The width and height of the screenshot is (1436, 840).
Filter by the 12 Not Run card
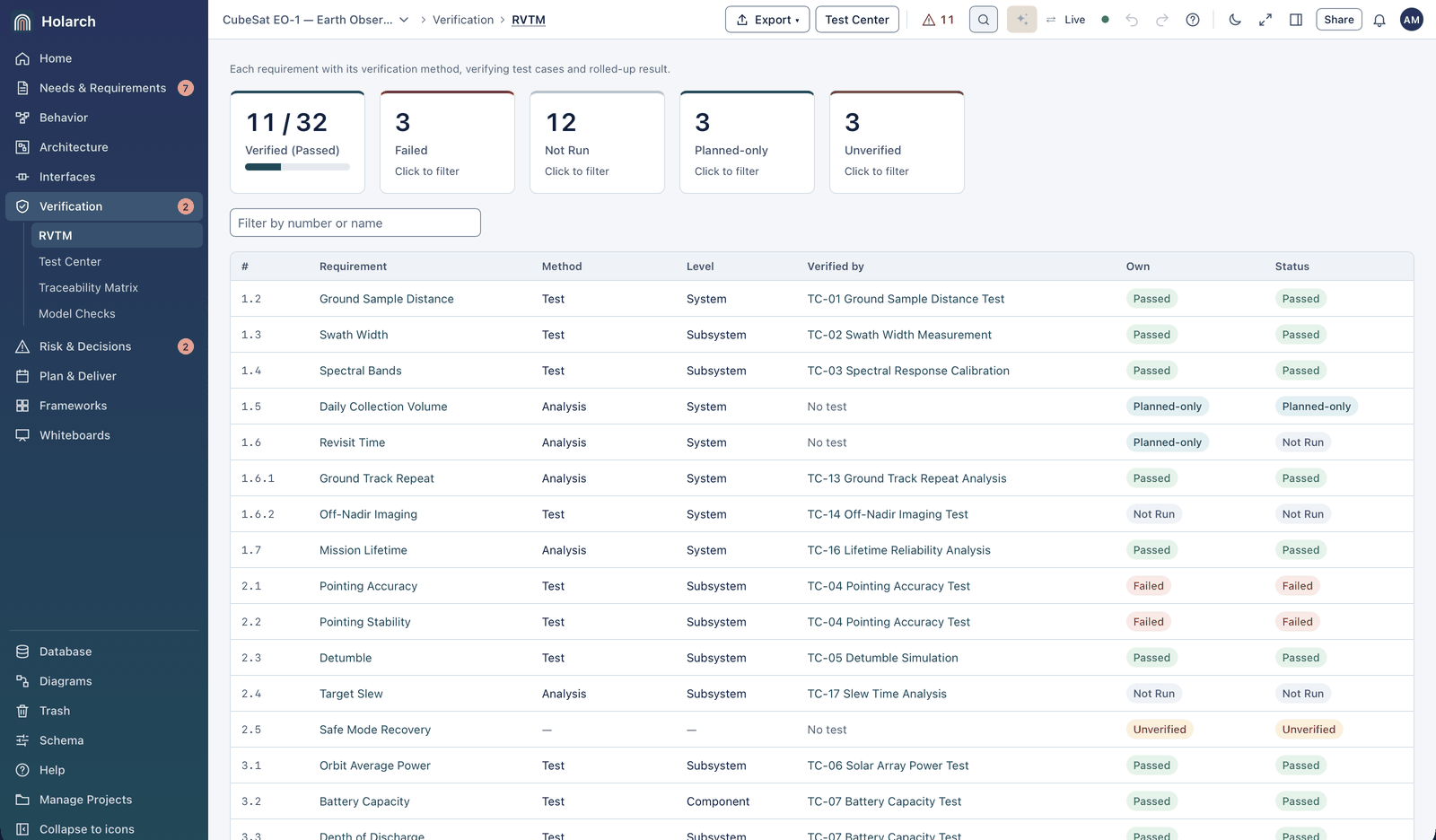(597, 142)
